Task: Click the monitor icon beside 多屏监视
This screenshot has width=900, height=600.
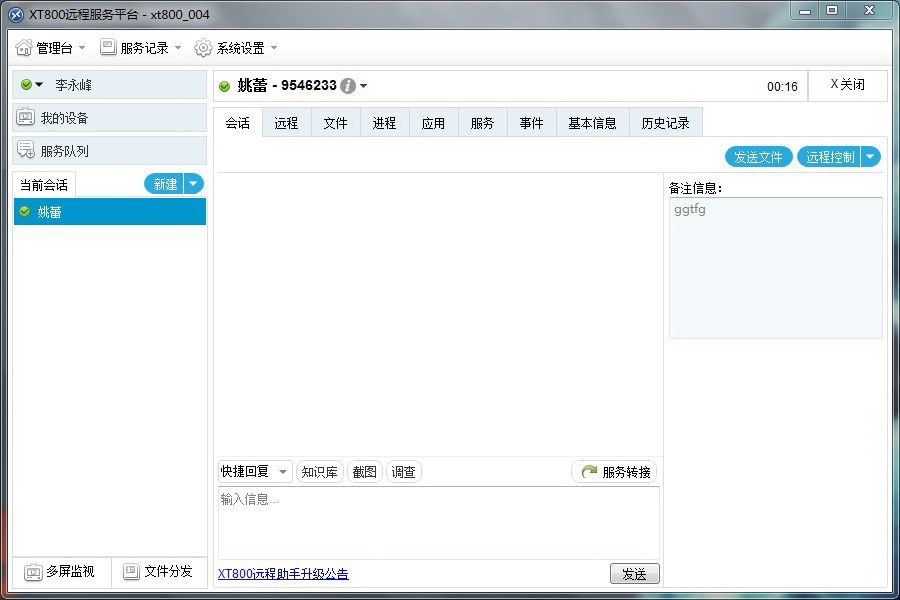Action: coord(33,572)
